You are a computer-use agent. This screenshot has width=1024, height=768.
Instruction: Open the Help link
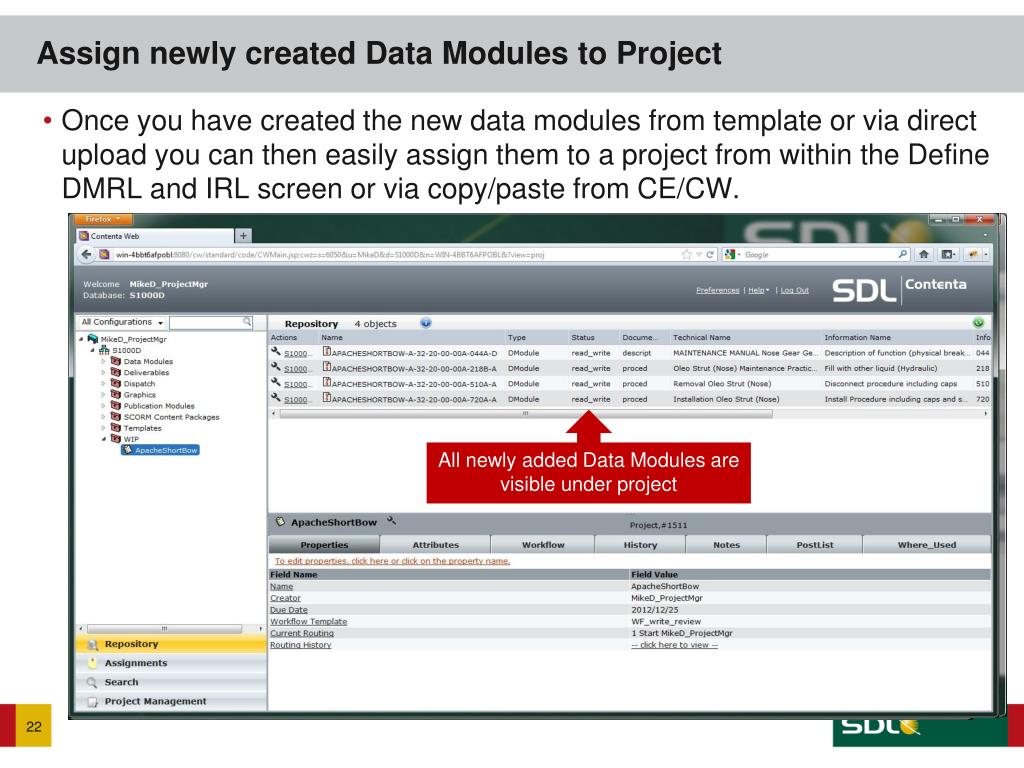point(758,290)
